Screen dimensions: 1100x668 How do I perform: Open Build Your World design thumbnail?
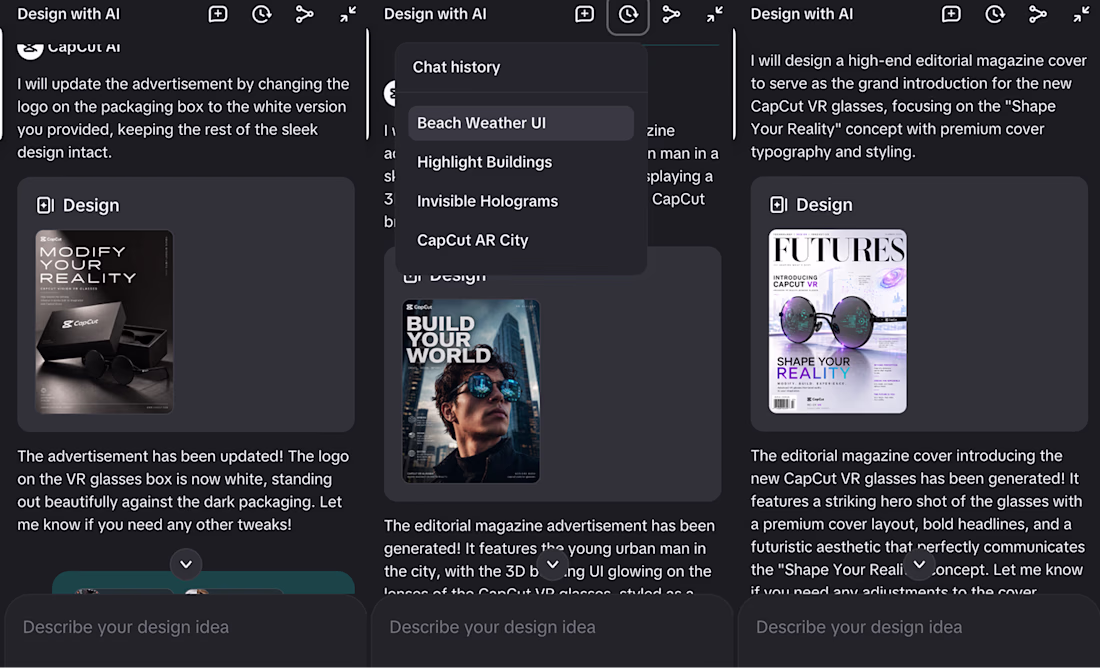pyautogui.click(x=471, y=391)
